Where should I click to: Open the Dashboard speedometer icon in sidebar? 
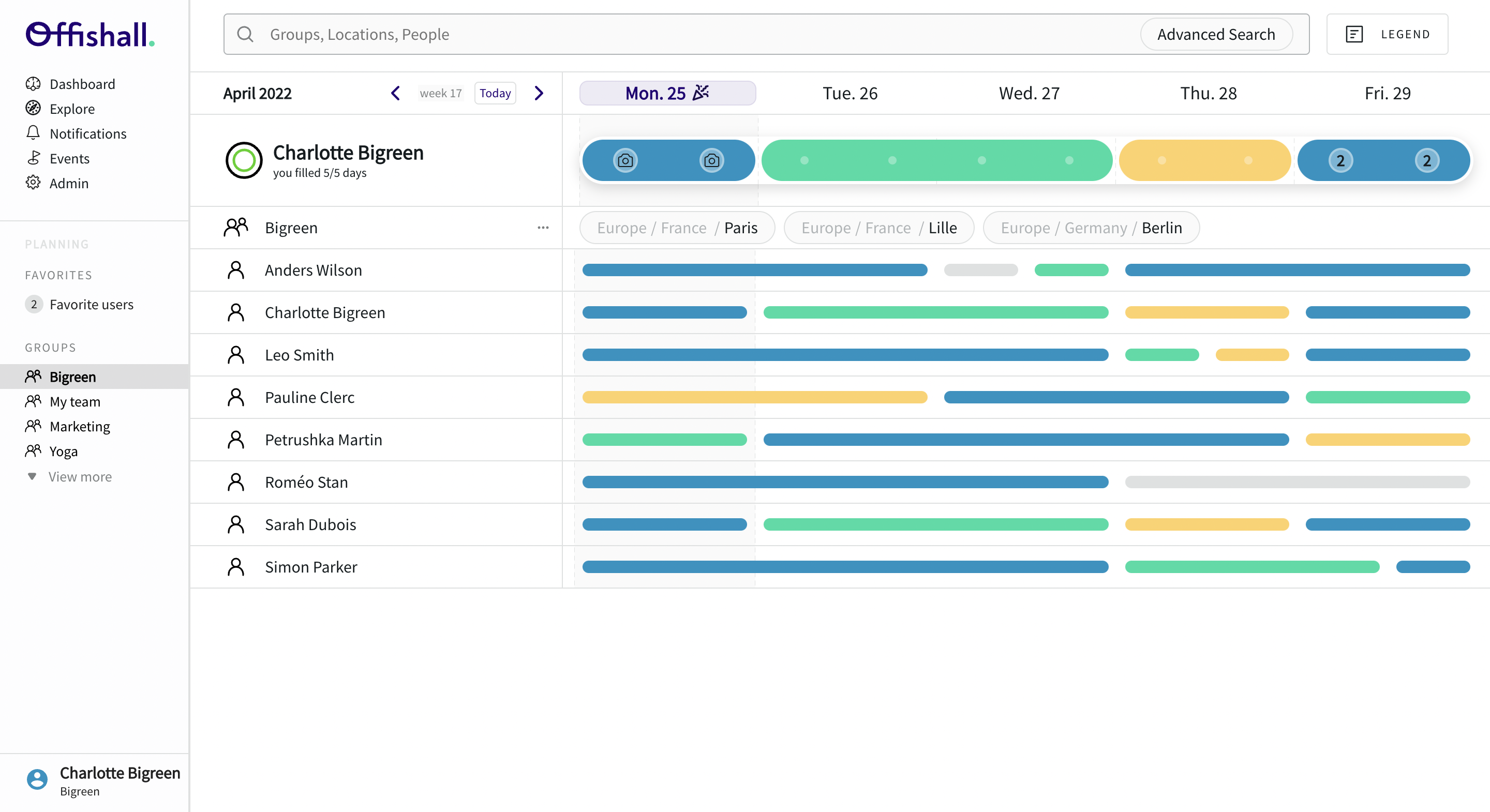34,84
